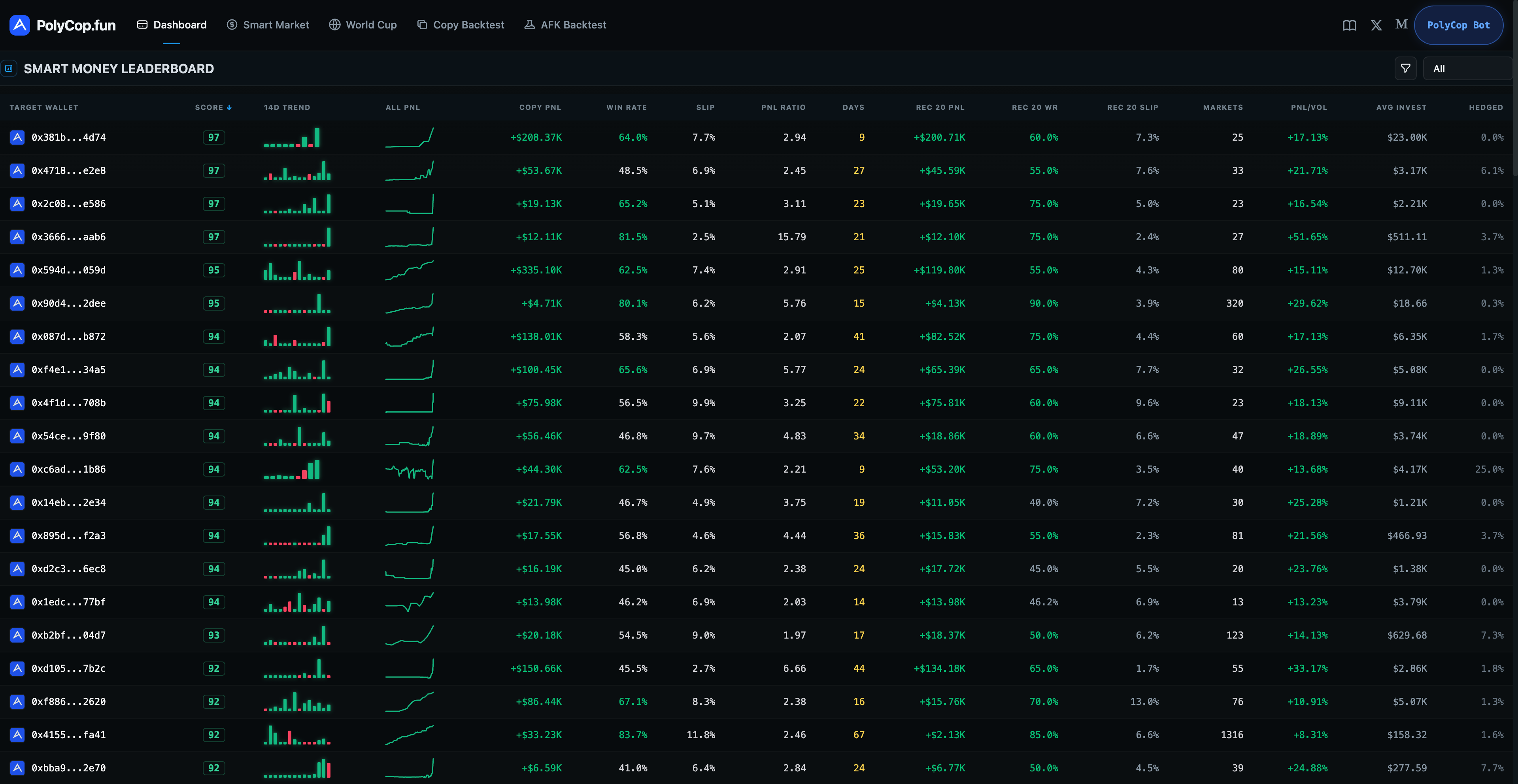
Task: Sort by HEDGED column header
Action: pyautogui.click(x=1486, y=107)
